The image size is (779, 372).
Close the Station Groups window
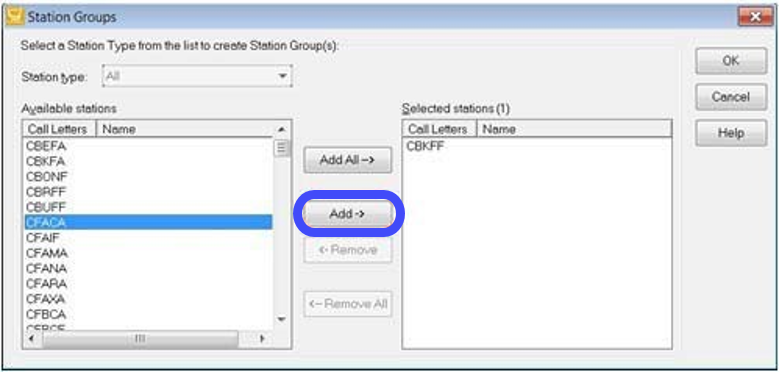755,17
